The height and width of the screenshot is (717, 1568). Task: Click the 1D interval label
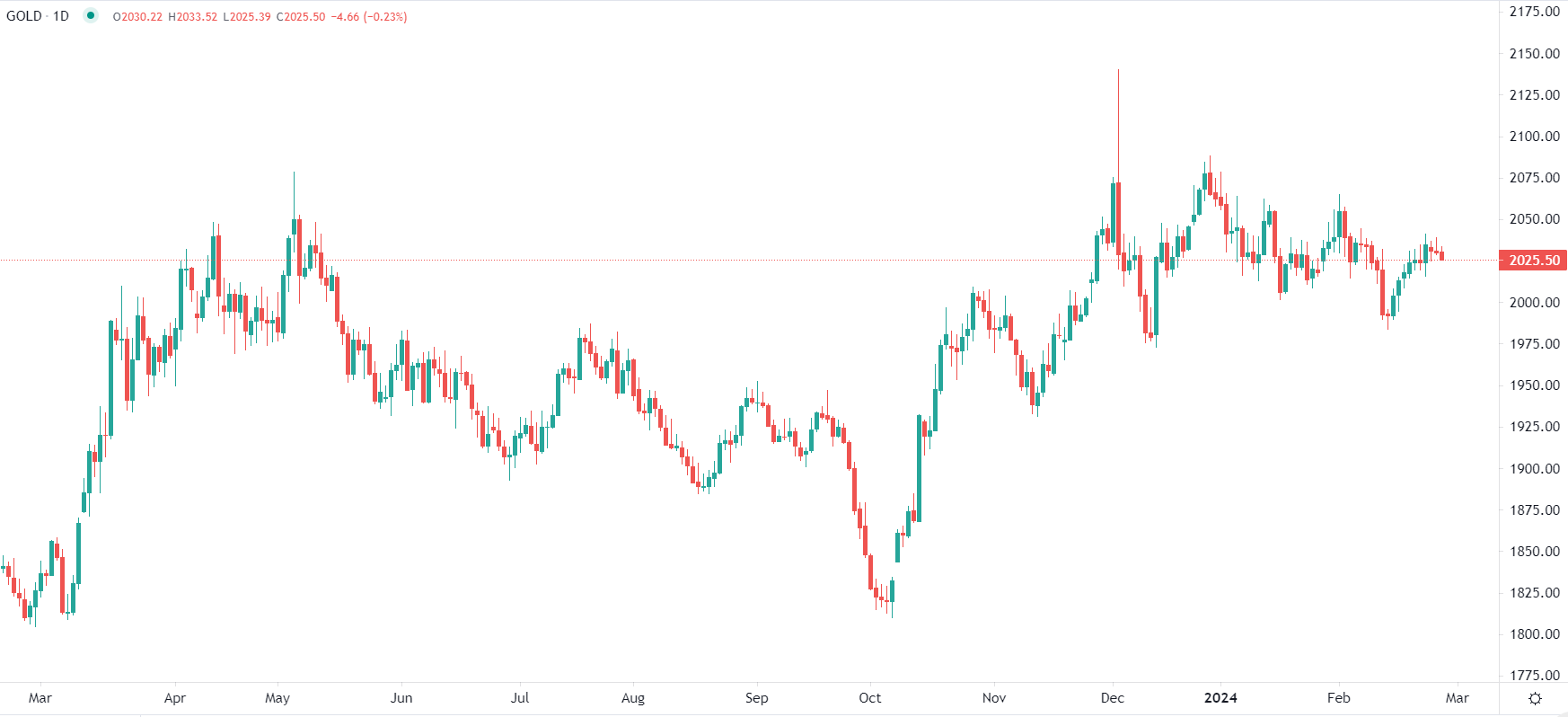(x=61, y=16)
